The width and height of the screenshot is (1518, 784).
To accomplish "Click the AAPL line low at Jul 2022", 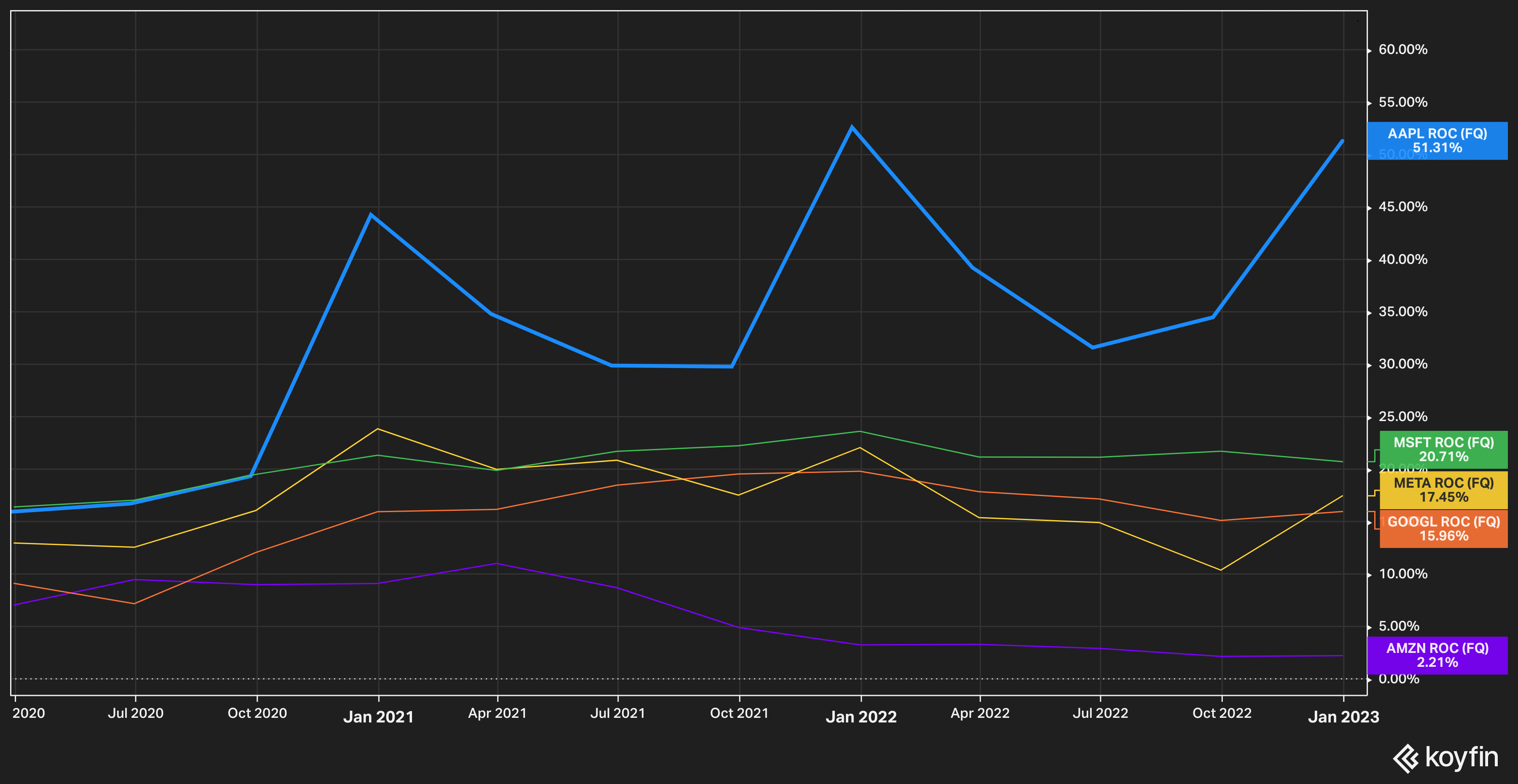I will [1093, 347].
